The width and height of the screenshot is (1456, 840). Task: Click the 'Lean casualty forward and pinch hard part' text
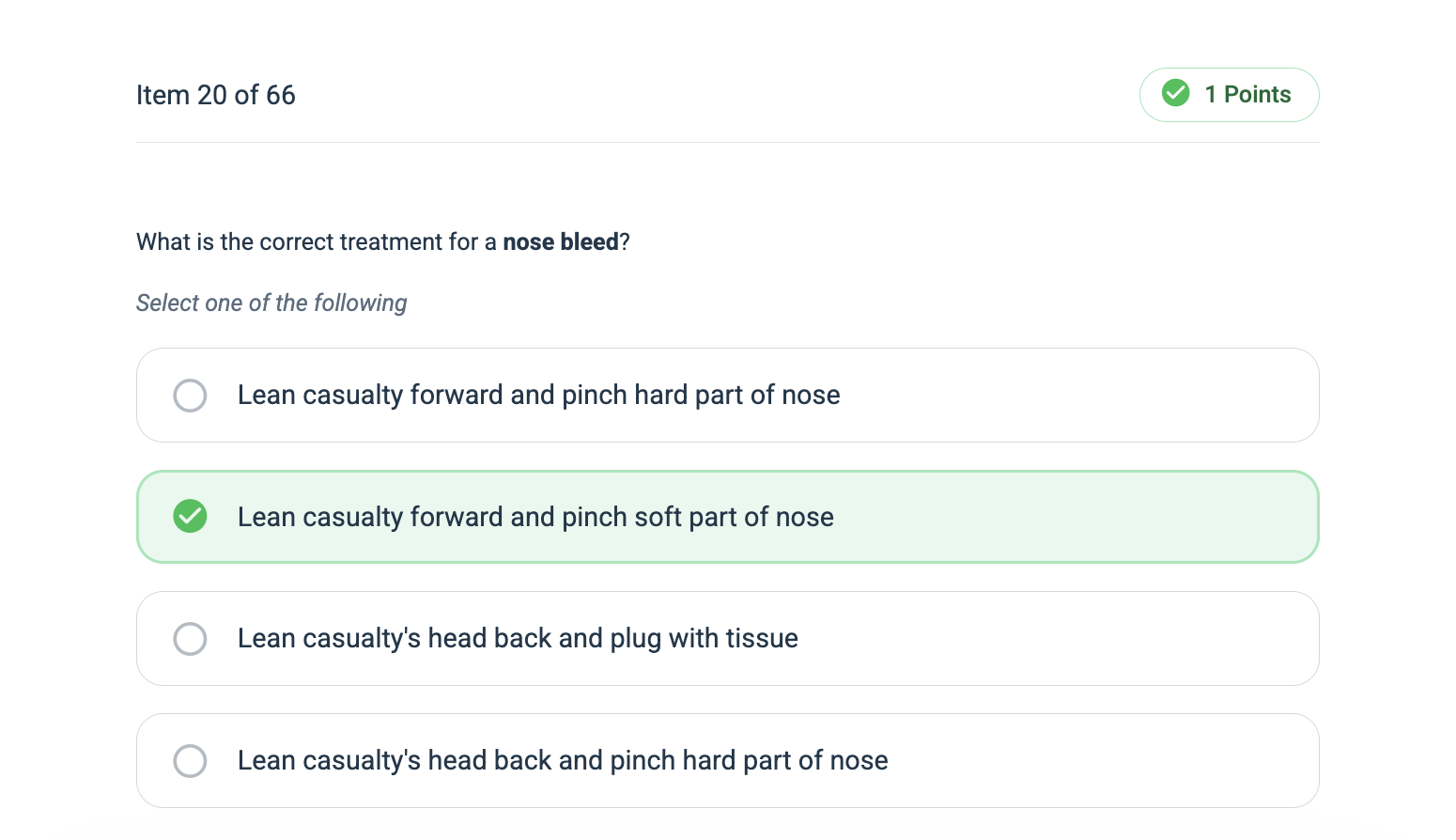point(538,396)
